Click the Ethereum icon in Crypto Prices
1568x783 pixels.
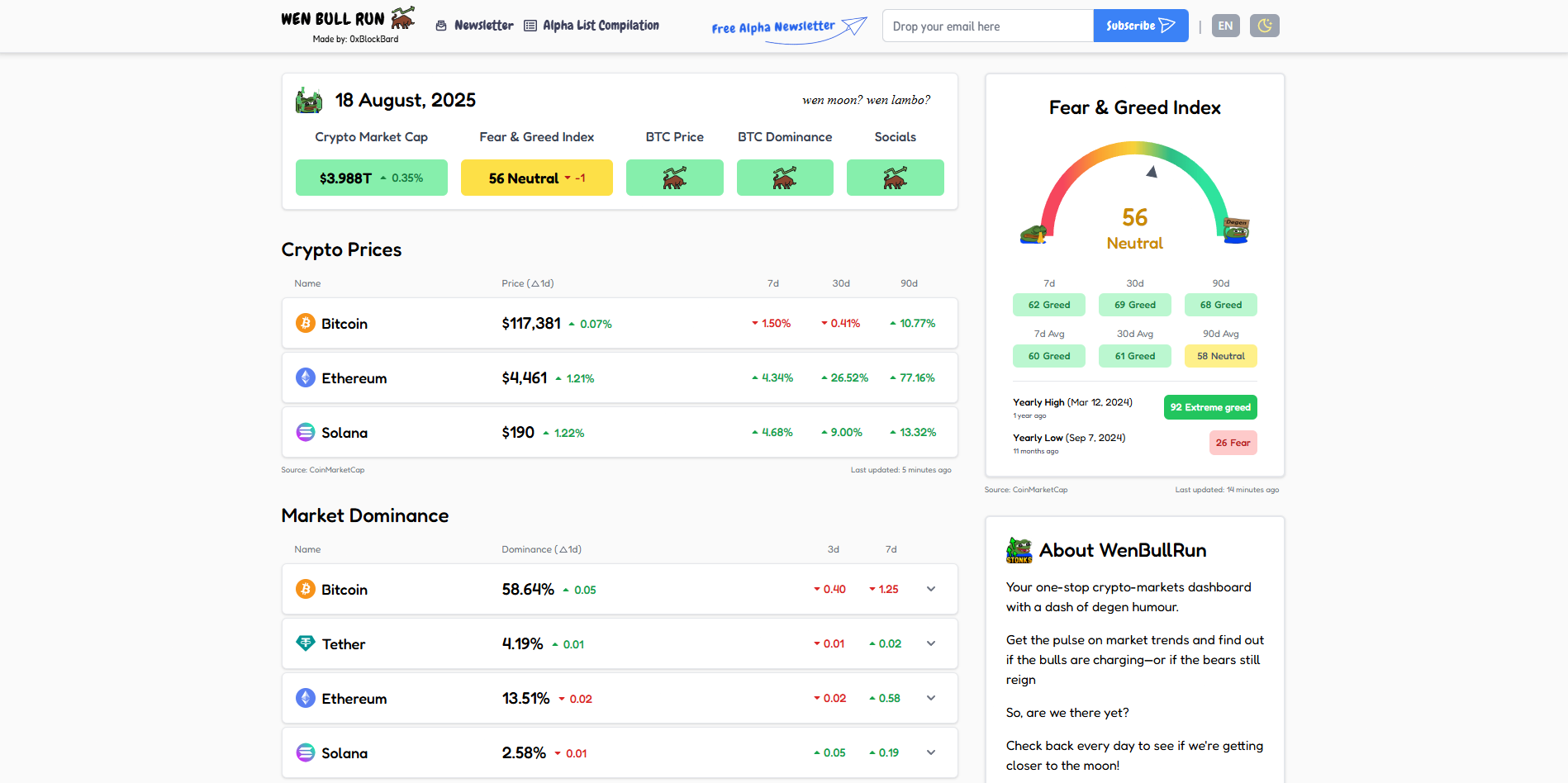pyautogui.click(x=306, y=377)
